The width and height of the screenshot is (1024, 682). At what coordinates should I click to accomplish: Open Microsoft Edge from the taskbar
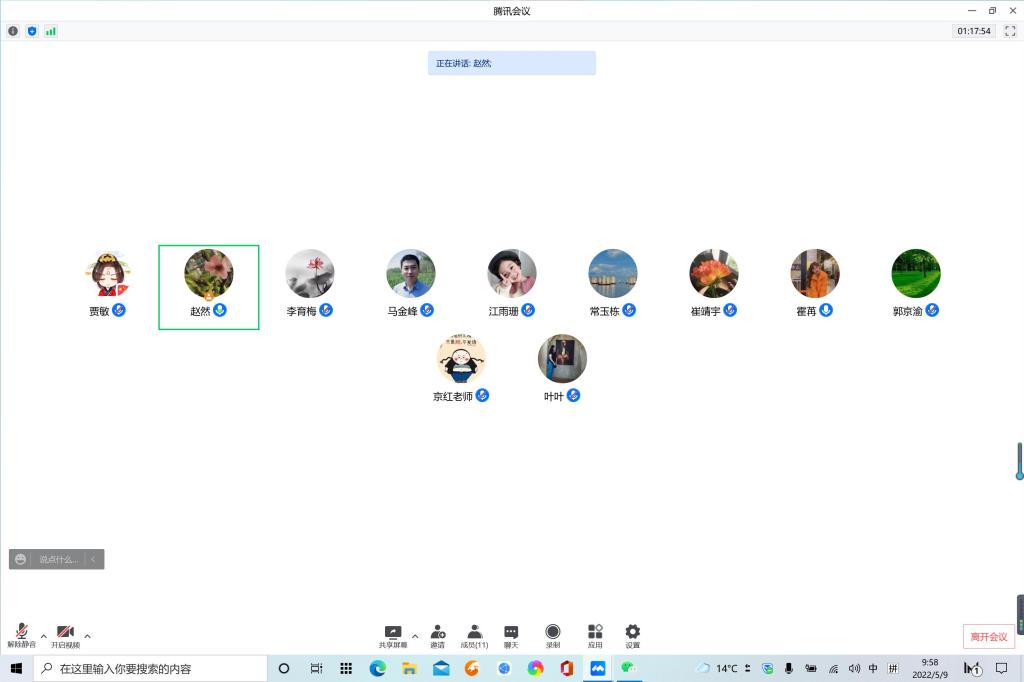pyautogui.click(x=377, y=668)
